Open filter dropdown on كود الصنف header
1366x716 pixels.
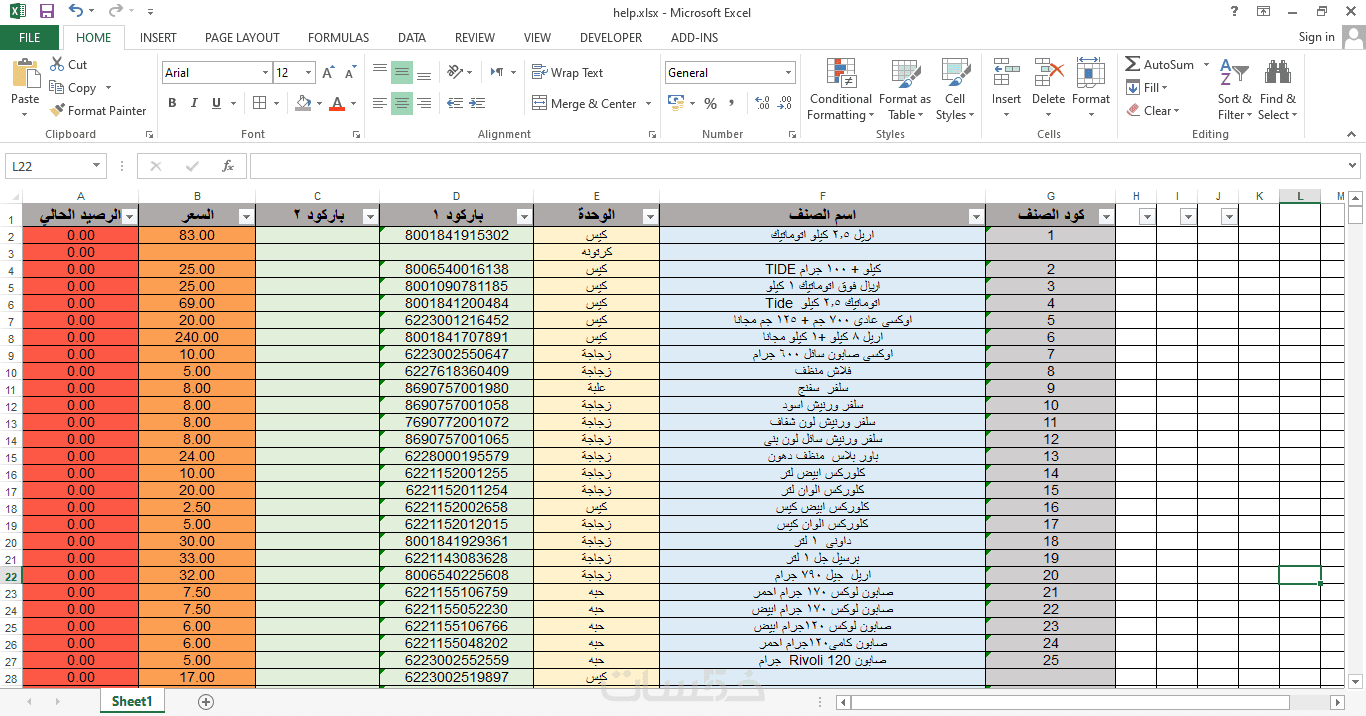coord(1105,216)
